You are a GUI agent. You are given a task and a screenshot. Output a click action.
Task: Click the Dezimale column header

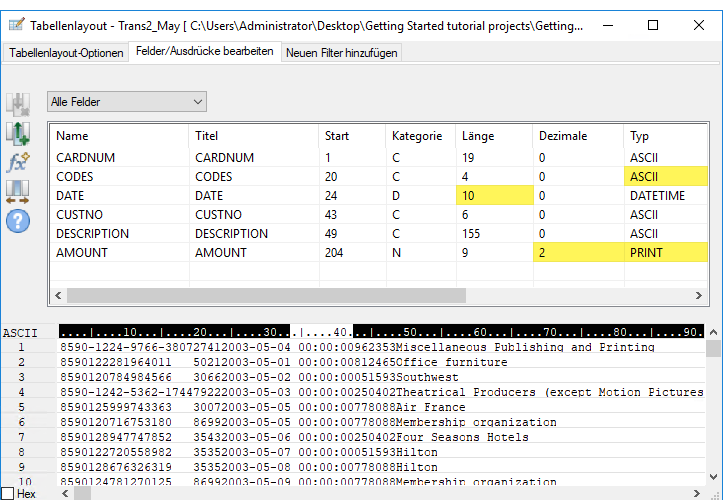point(563,136)
